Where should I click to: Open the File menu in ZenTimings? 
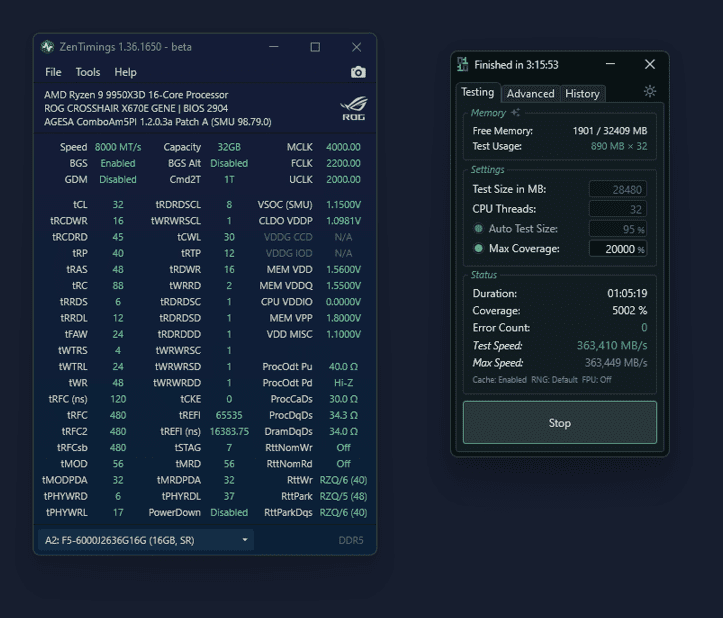pos(53,72)
